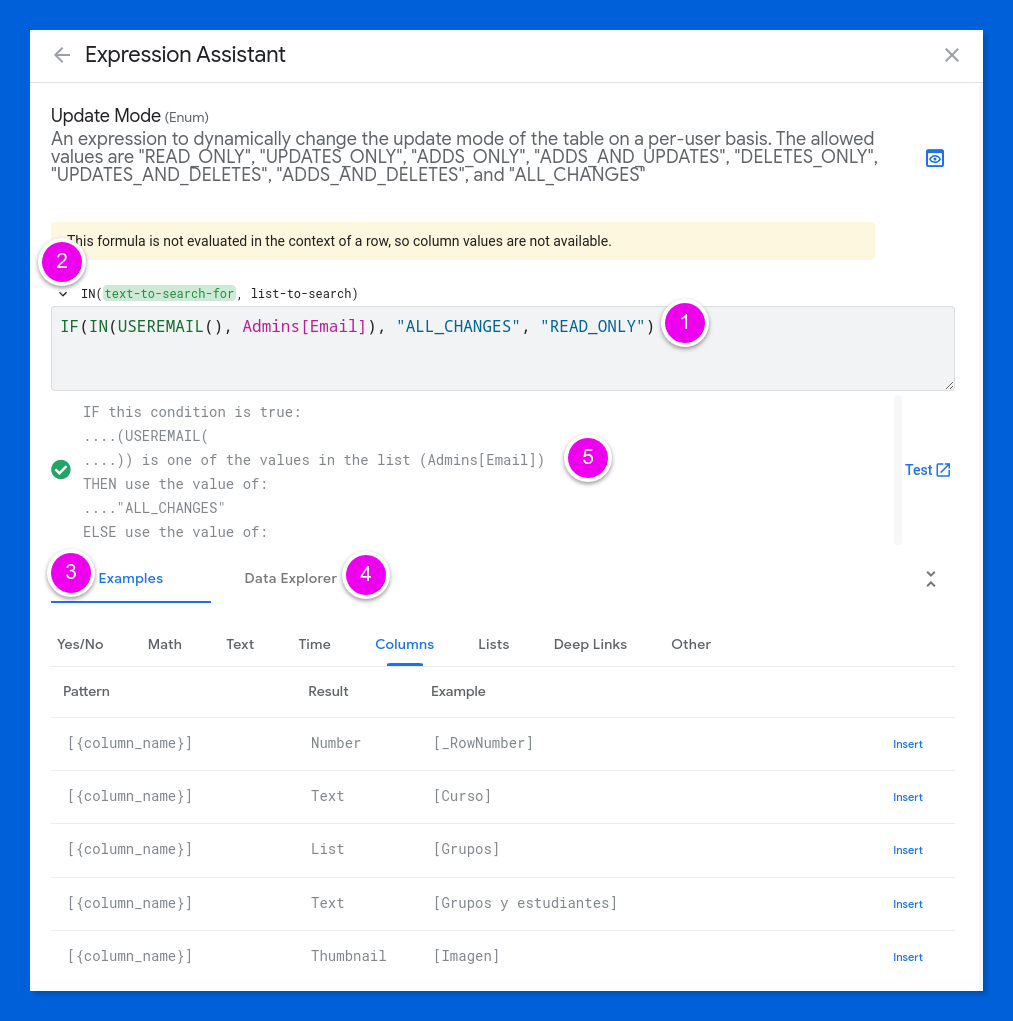Close the Expression Assistant dialog
Screen dimensions: 1013x1021
tap(952, 55)
